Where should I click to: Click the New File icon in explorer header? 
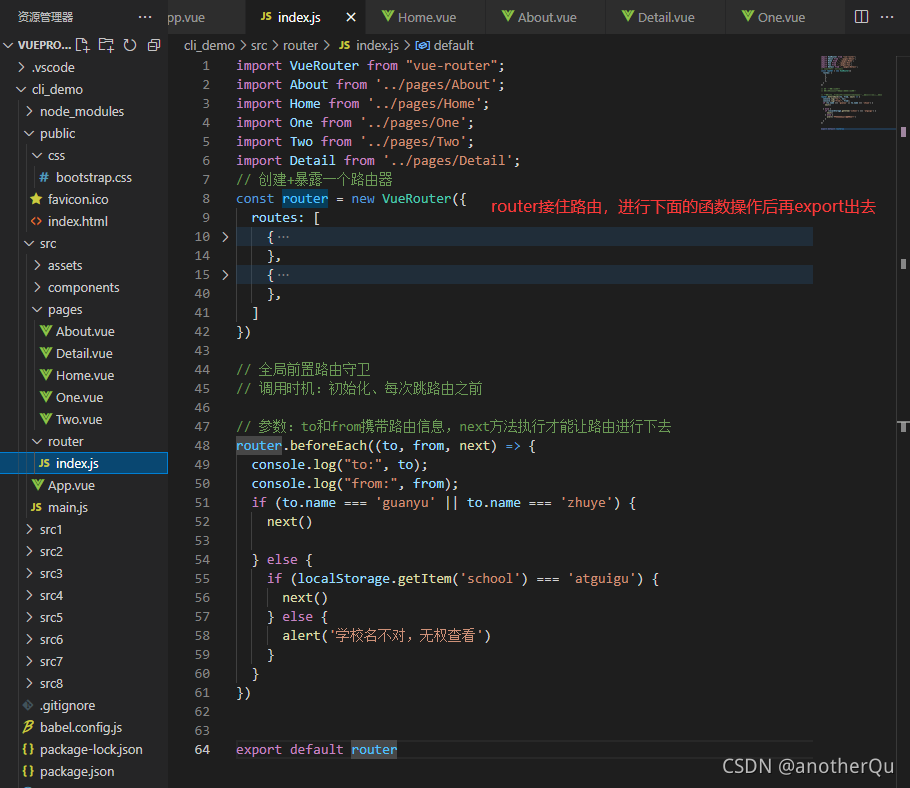click(x=83, y=45)
